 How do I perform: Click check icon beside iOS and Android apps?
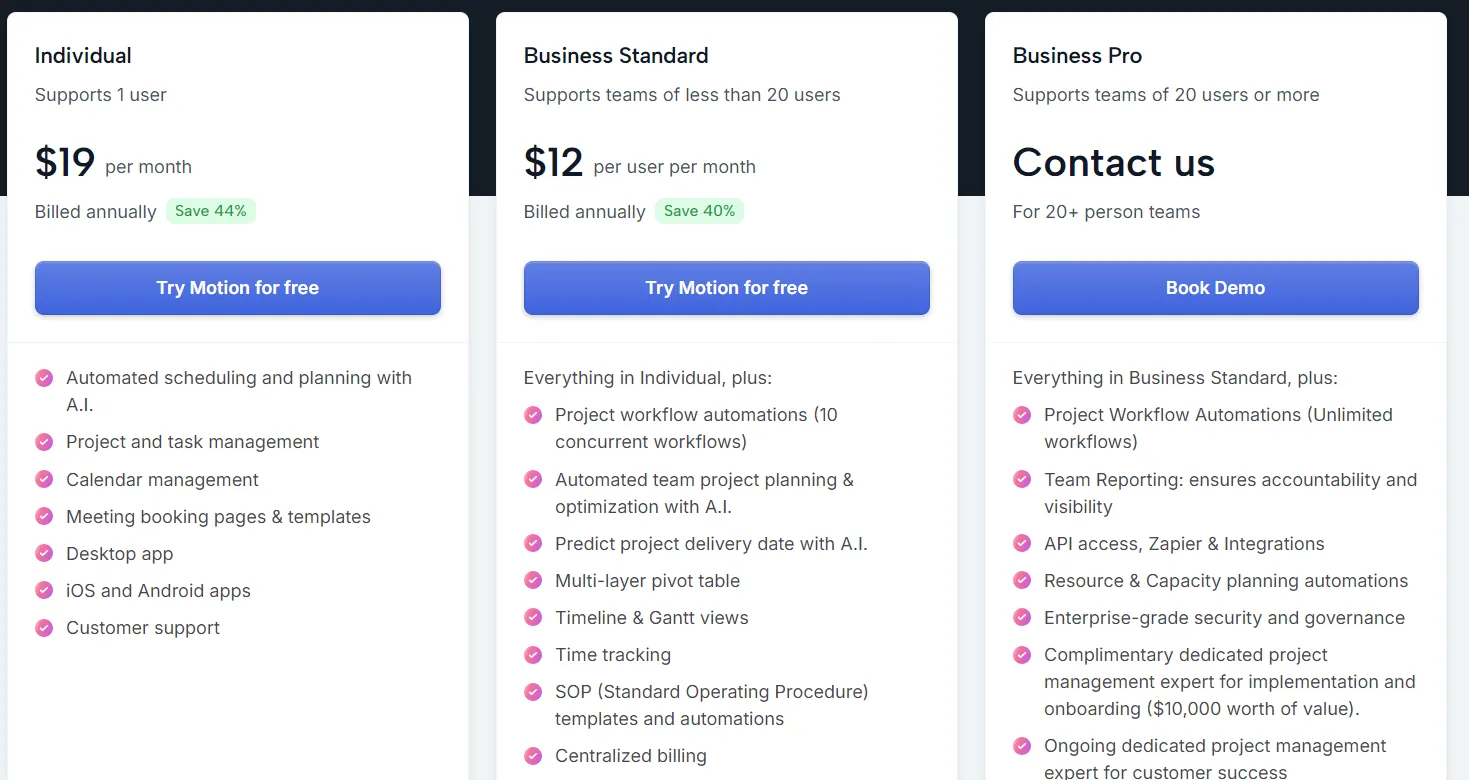(44, 590)
